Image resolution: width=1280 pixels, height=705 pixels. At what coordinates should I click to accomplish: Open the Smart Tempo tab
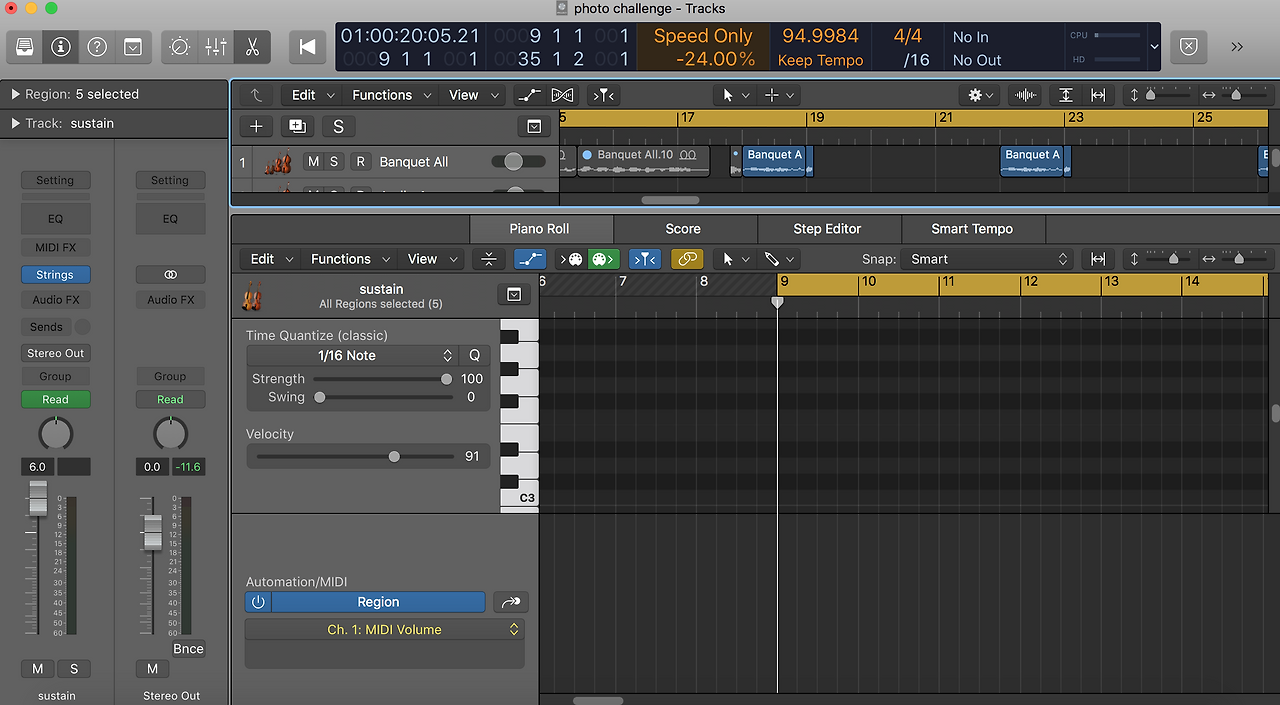[x=972, y=229]
